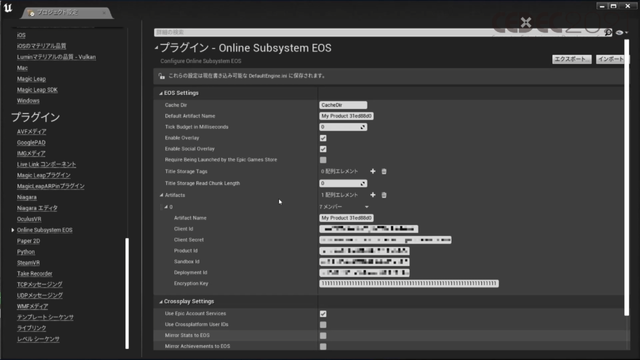Collapse the EOS Settings section
Viewport: 640px width, 360px height.
[x=161, y=93]
